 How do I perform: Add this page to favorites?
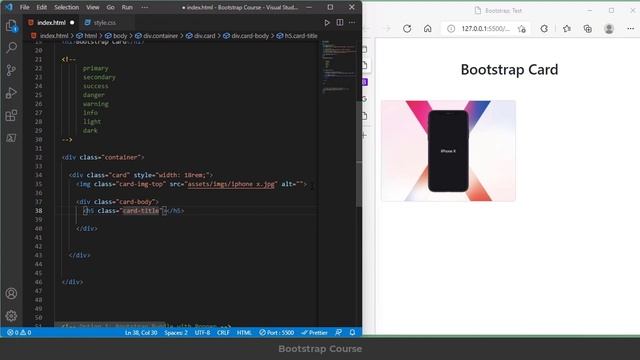(522, 29)
